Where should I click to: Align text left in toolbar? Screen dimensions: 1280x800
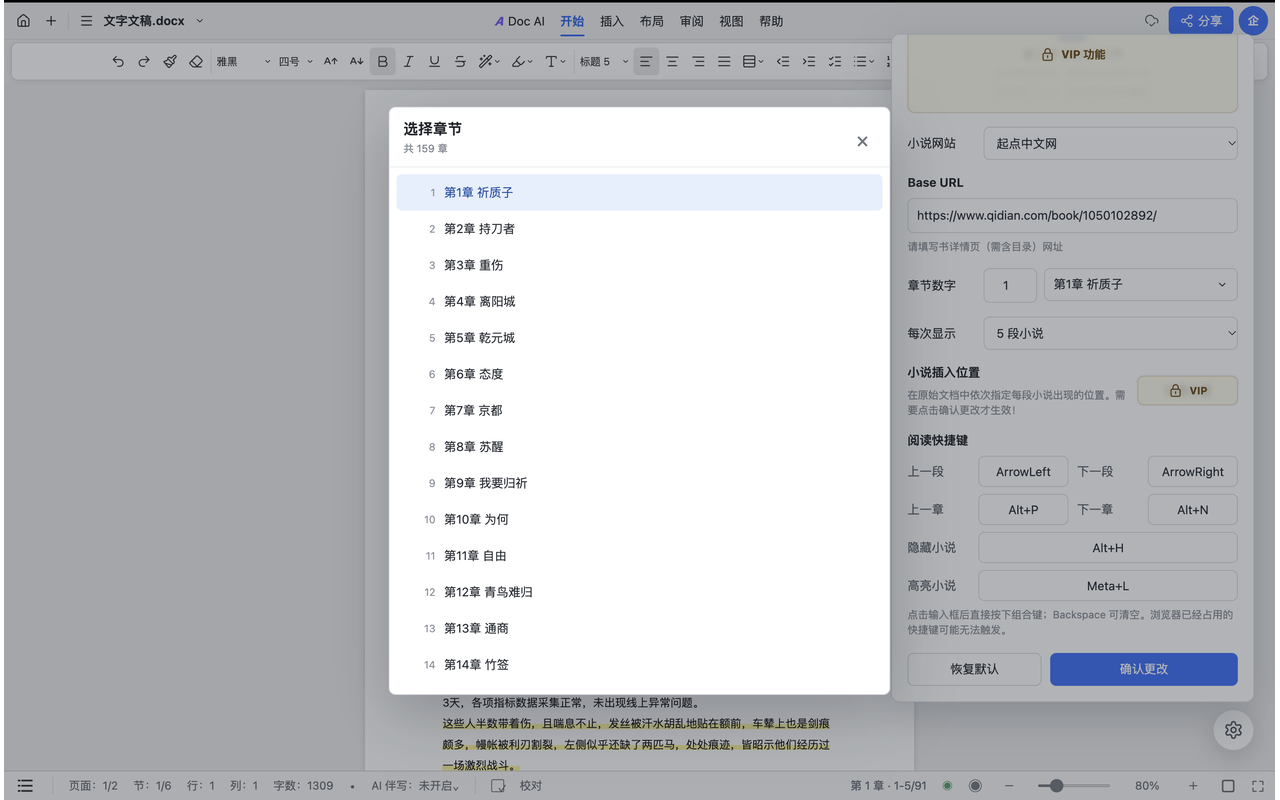[646, 62]
